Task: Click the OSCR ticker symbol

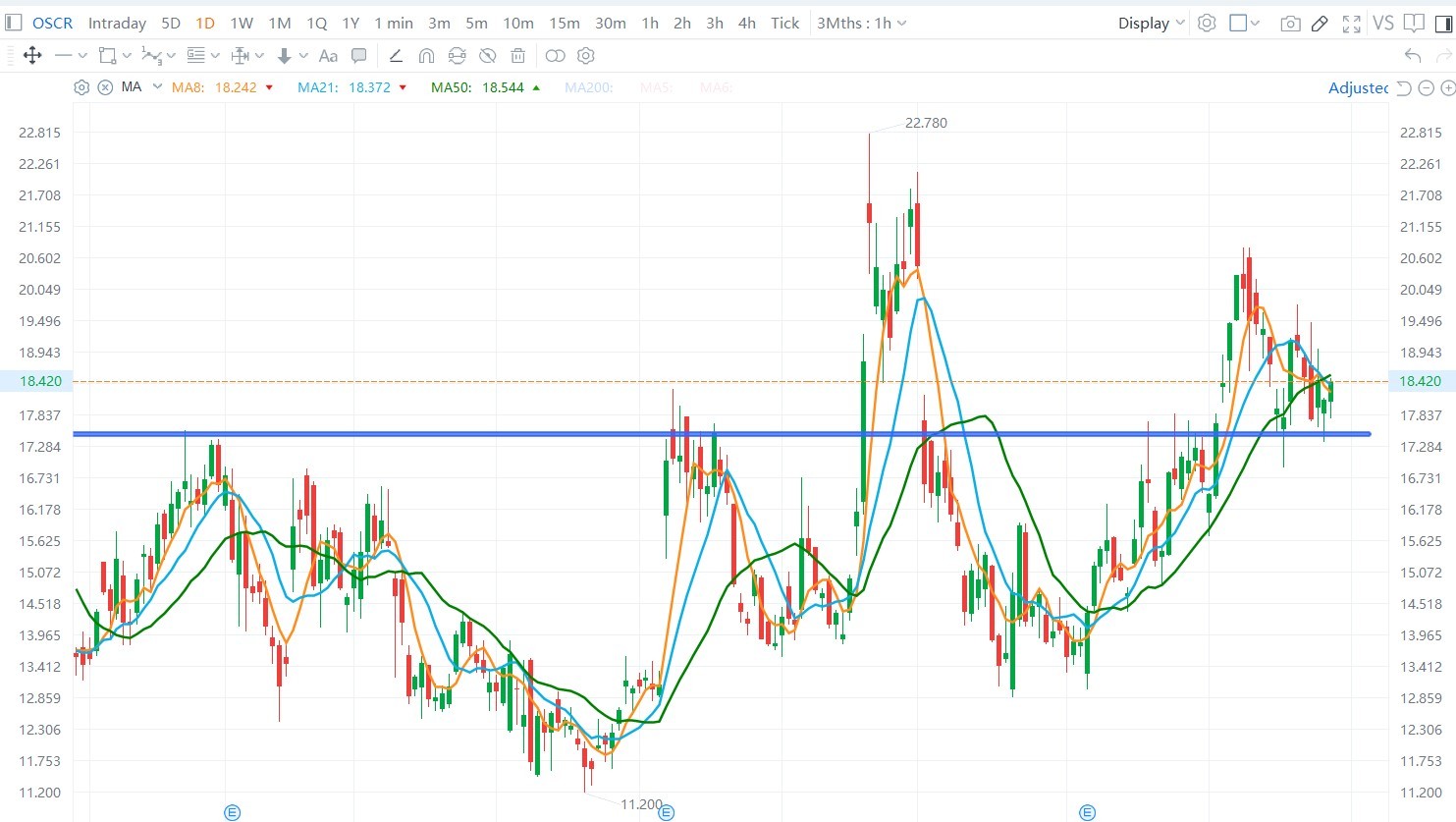Action: (51, 23)
